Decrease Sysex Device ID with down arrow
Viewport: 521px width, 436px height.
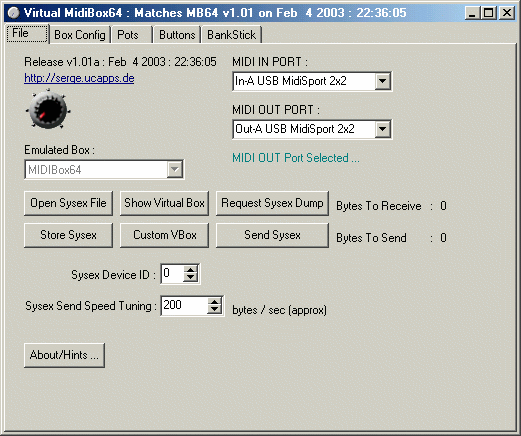tap(191, 278)
